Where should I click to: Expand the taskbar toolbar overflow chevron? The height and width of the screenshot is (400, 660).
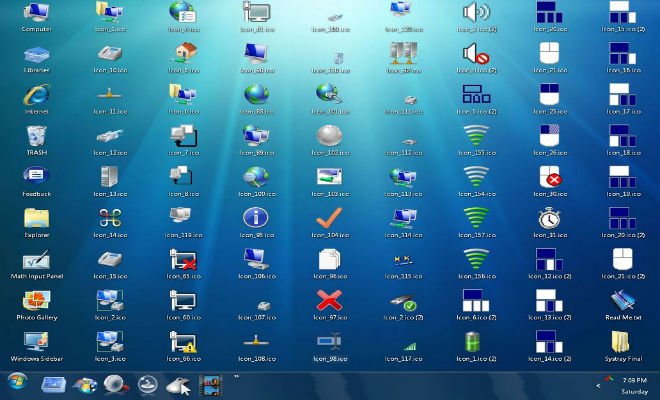tap(237, 377)
